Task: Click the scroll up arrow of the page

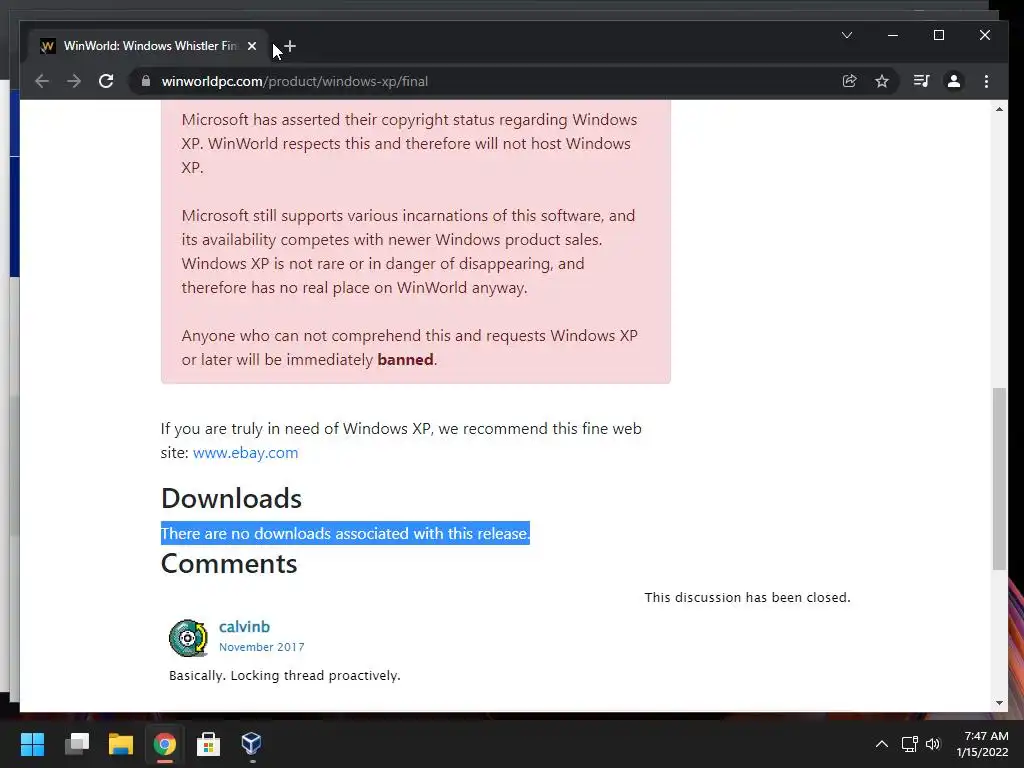Action: coord(999,109)
